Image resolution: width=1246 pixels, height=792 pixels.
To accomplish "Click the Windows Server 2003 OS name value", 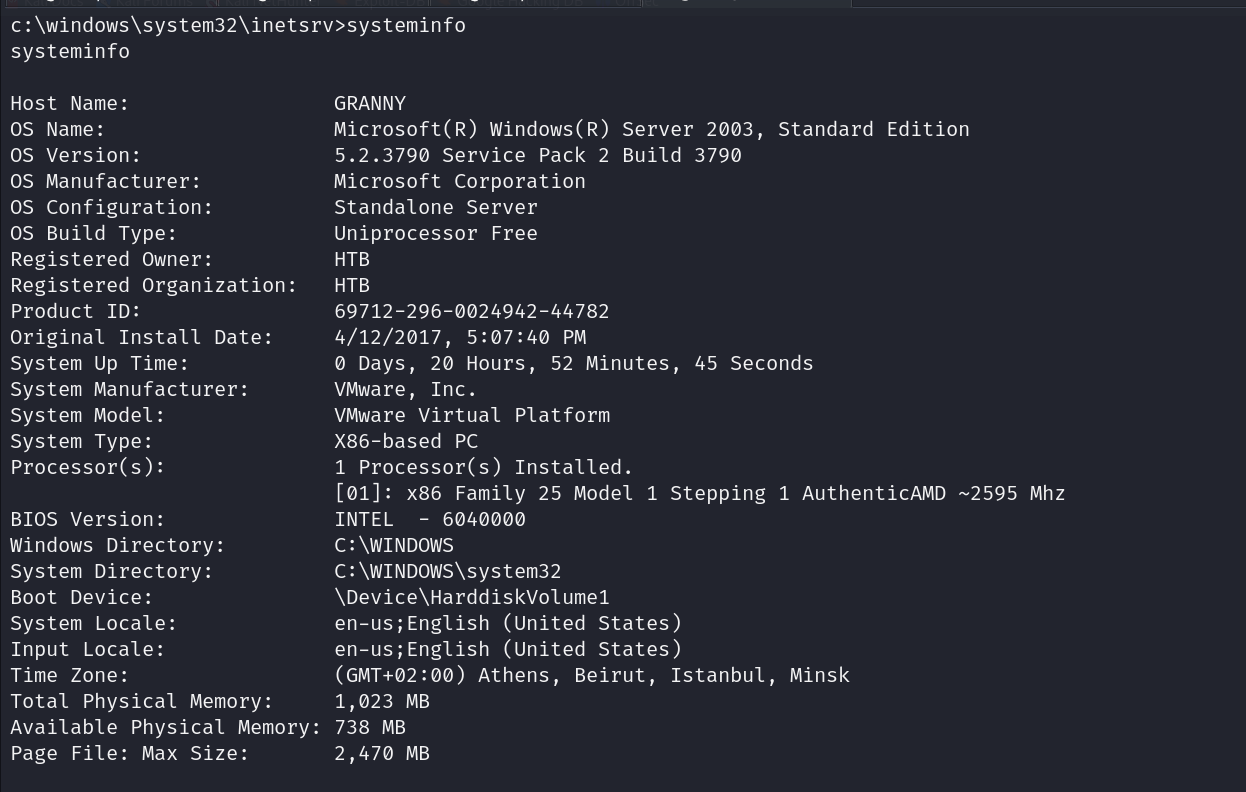I will pos(651,129).
